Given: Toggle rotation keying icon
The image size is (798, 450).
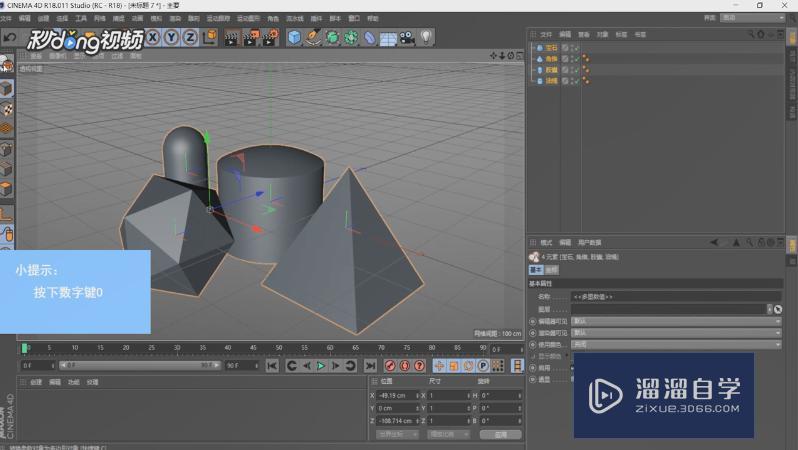Looking at the screenshot, I should 468,365.
